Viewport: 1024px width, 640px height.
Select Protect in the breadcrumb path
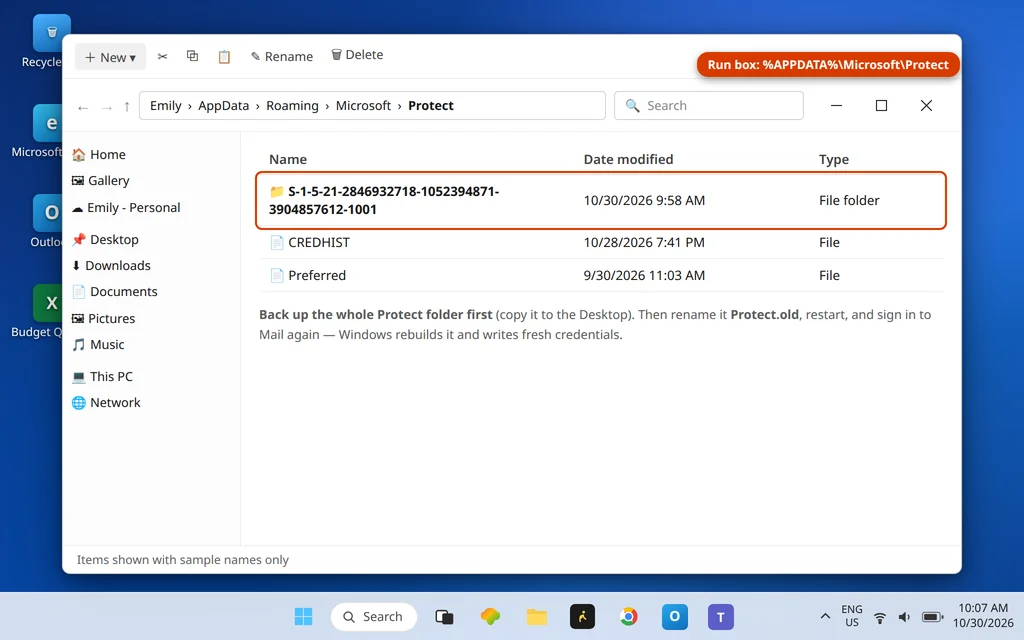coord(431,106)
